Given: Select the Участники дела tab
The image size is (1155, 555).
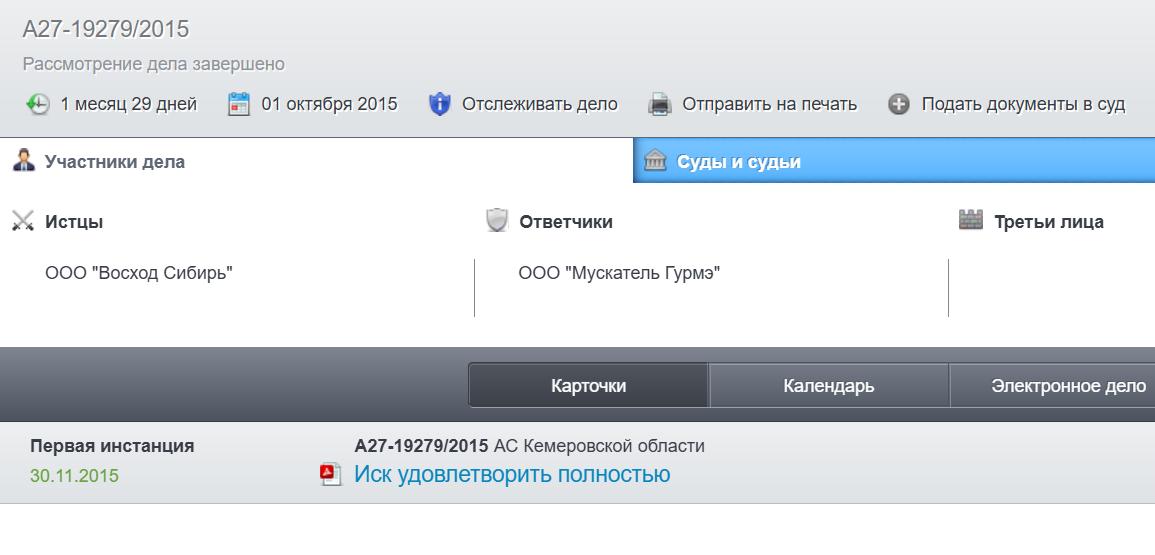Looking at the screenshot, I should [x=317, y=161].
